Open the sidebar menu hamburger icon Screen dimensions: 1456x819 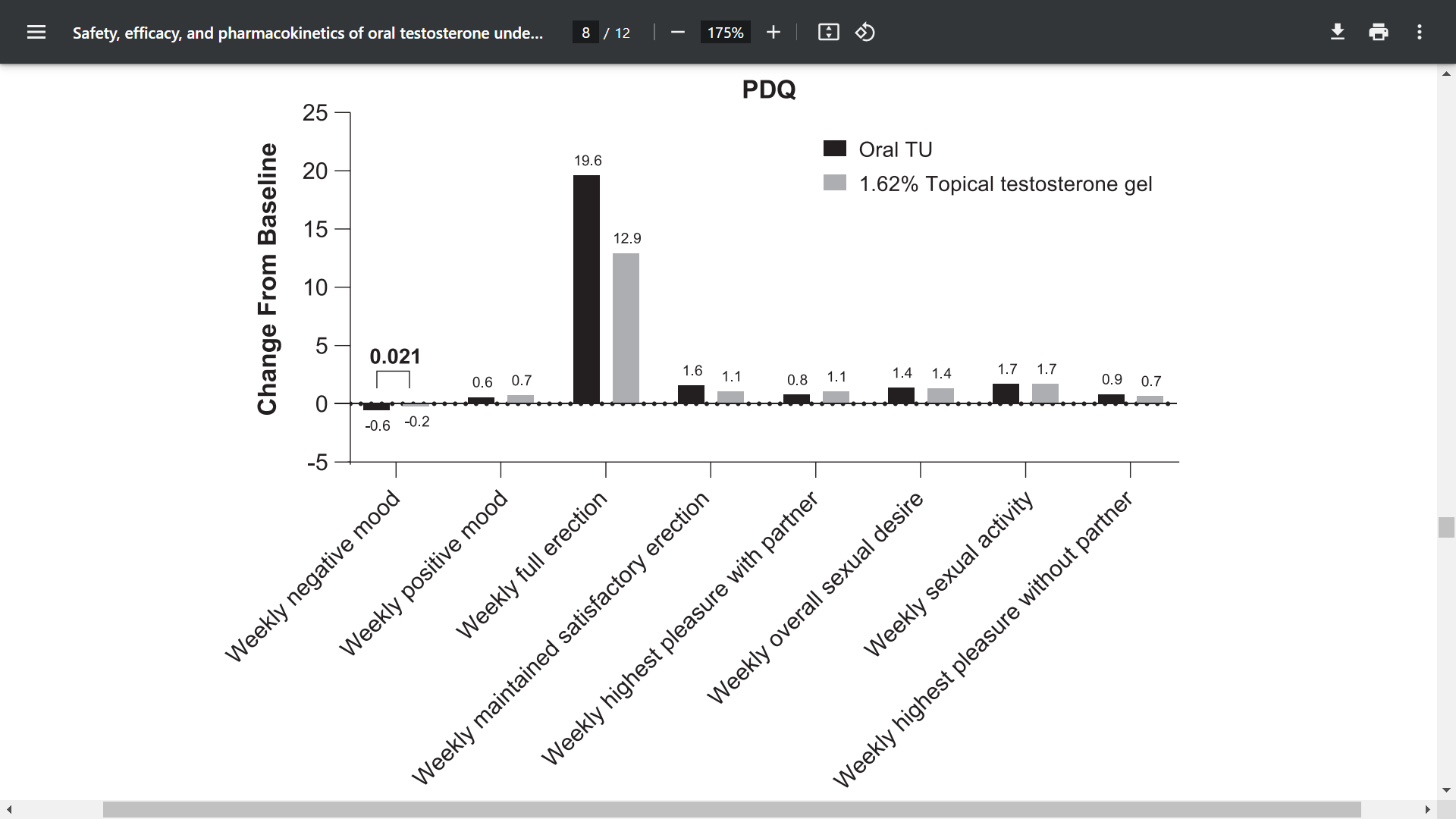click(x=36, y=32)
